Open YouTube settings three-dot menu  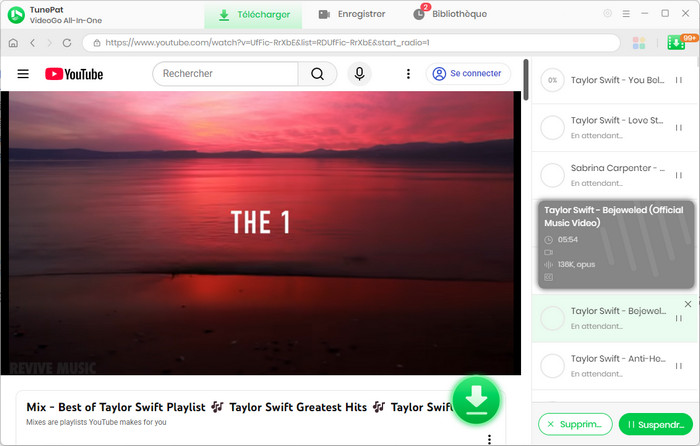pyautogui.click(x=408, y=74)
